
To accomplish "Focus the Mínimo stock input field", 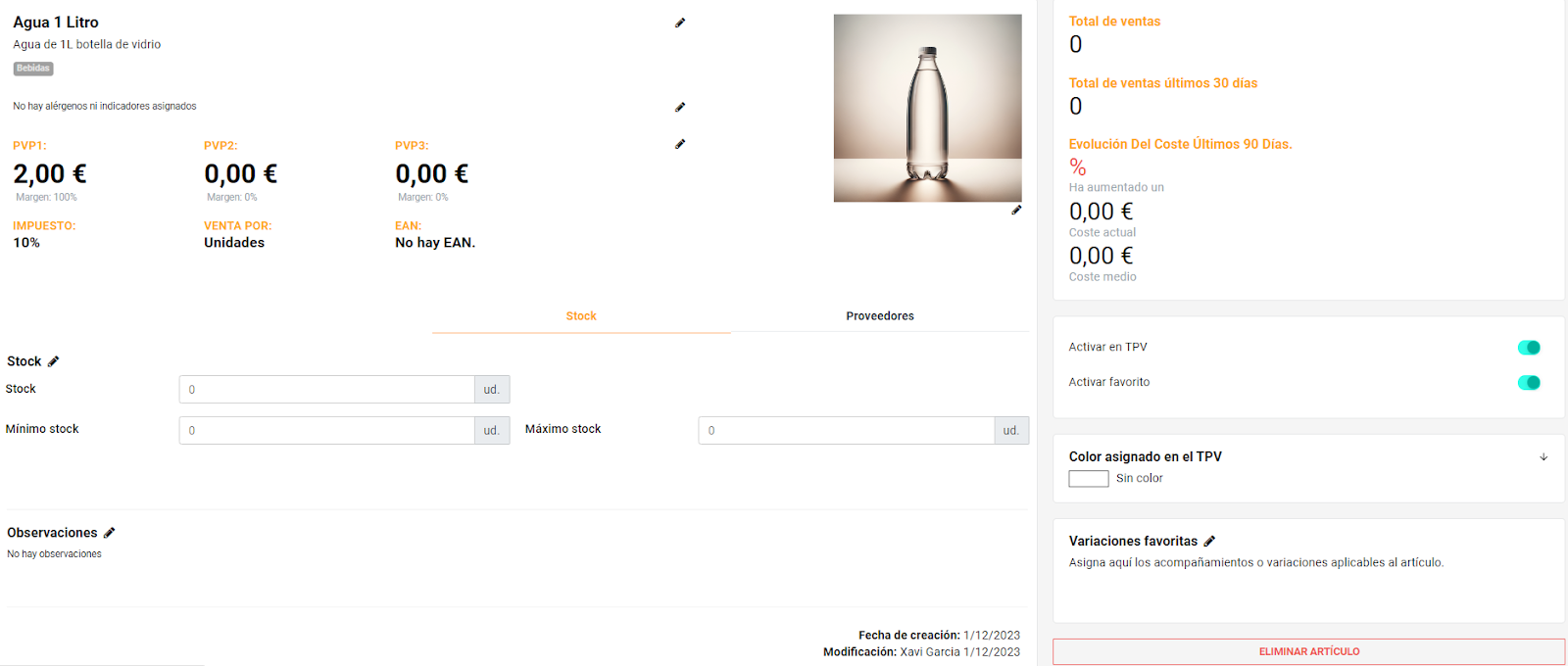I will click(326, 431).
